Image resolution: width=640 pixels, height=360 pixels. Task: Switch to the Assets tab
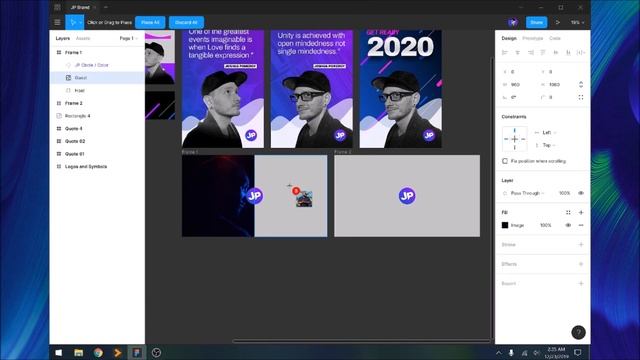(x=83, y=38)
